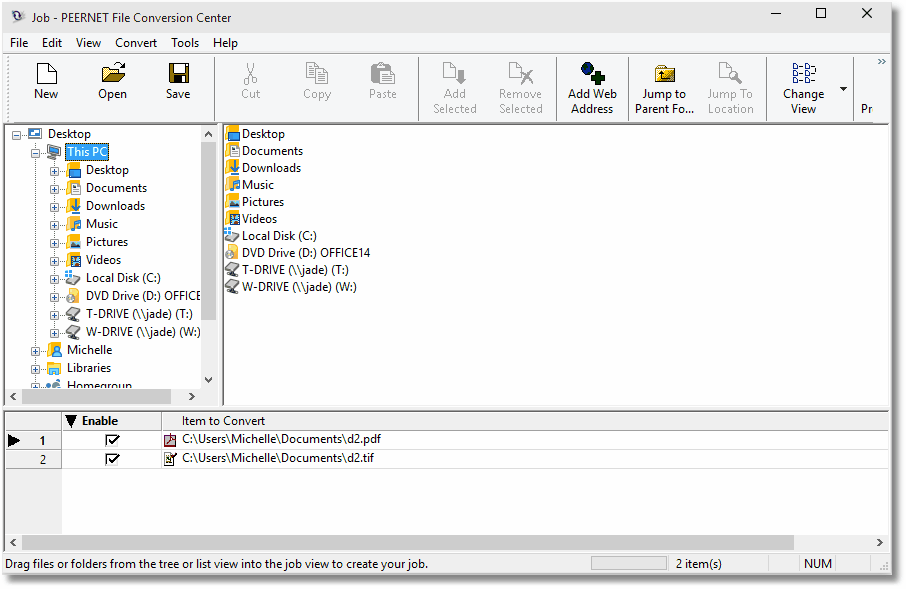Click the Item to Convert column header
This screenshot has height=589, width=906.
pos(223,421)
